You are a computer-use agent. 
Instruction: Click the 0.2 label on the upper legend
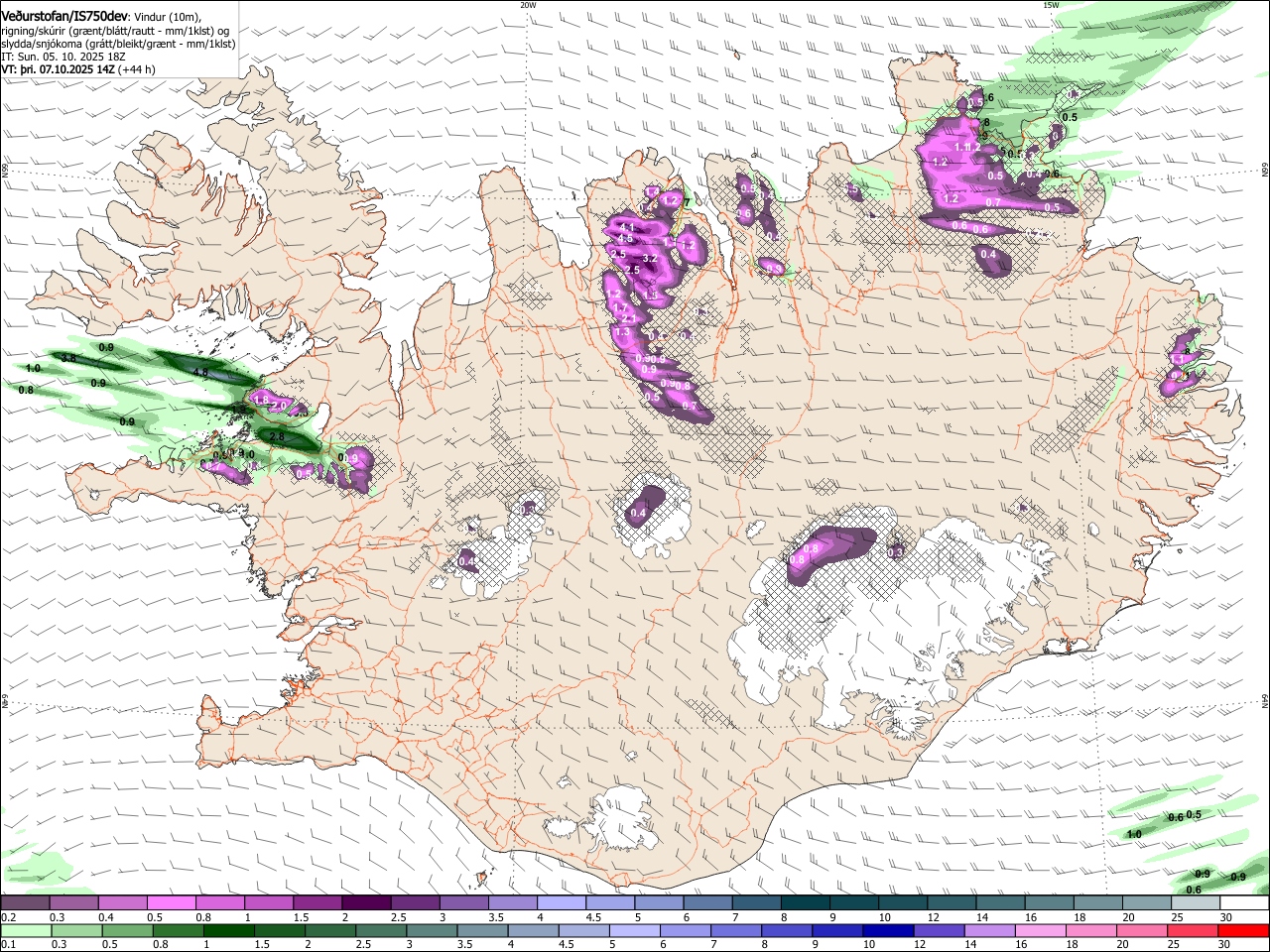8,916
